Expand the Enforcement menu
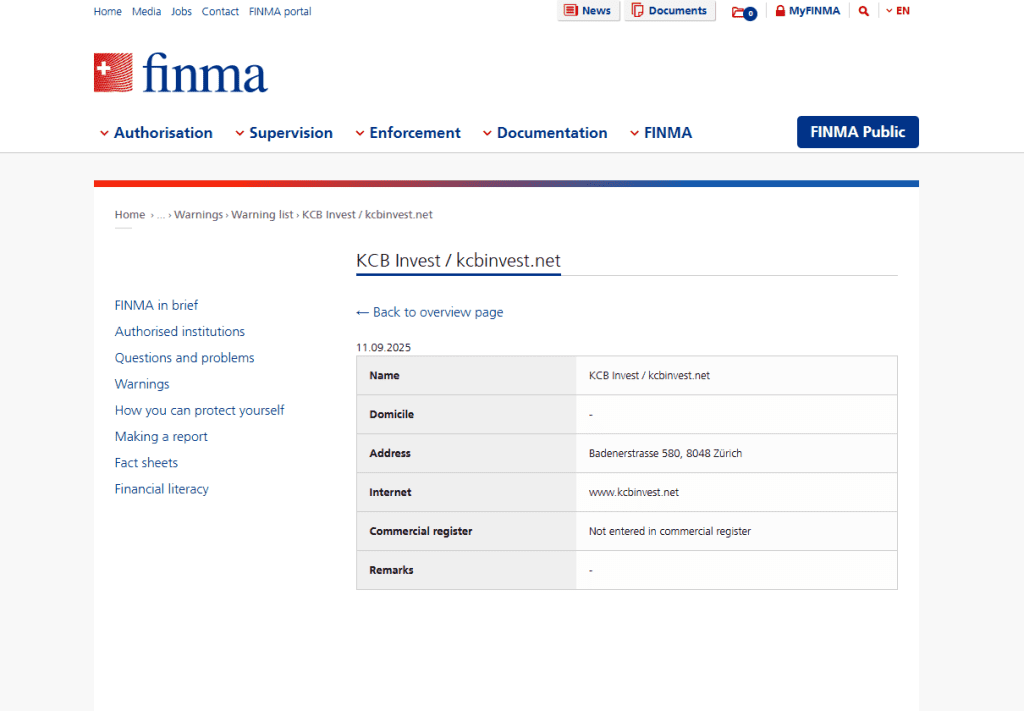The width and height of the screenshot is (1024, 711). tap(408, 133)
